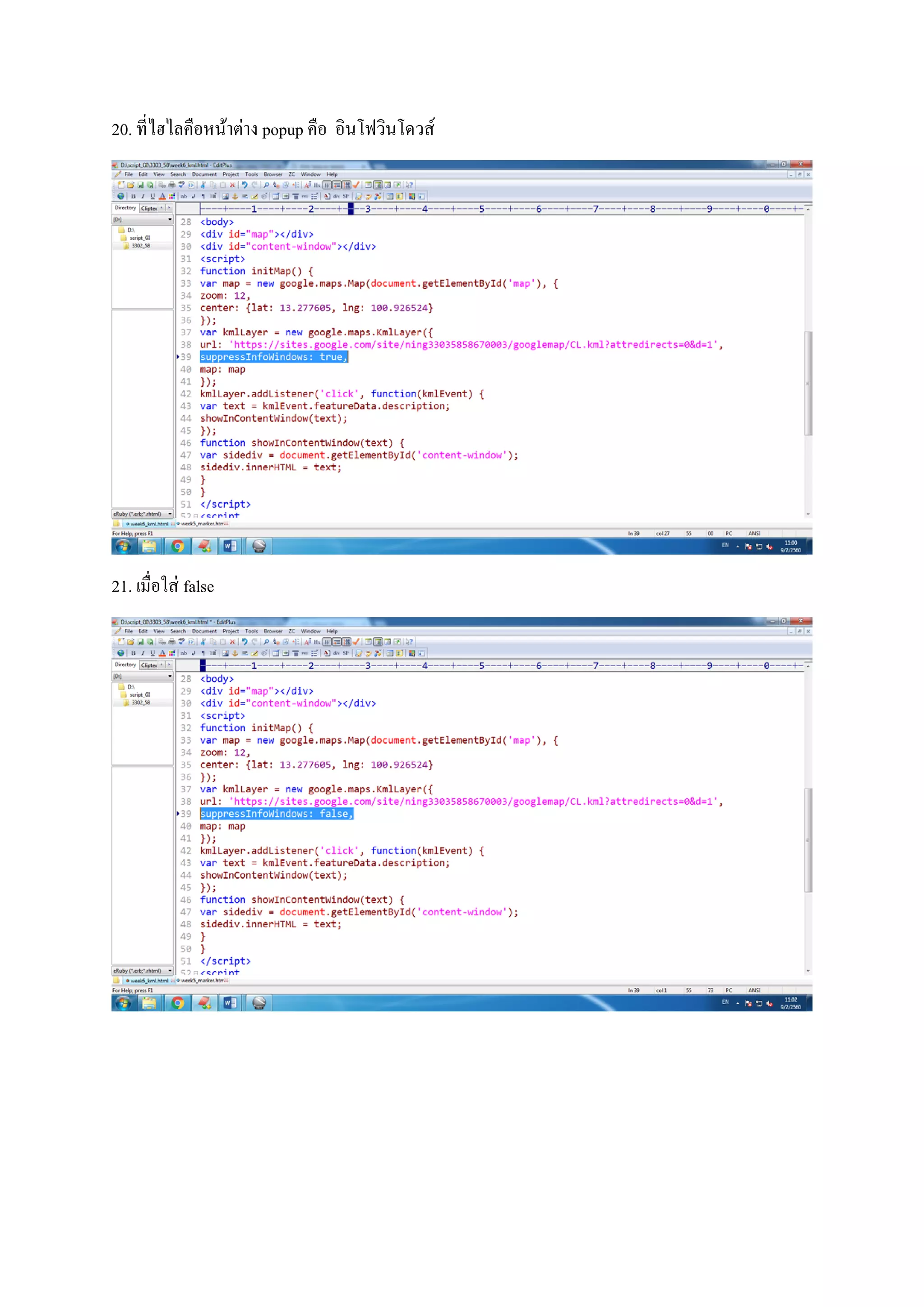Click Help pointer icon in step 20 toolbar
924x1307 pixels.
click(409, 185)
